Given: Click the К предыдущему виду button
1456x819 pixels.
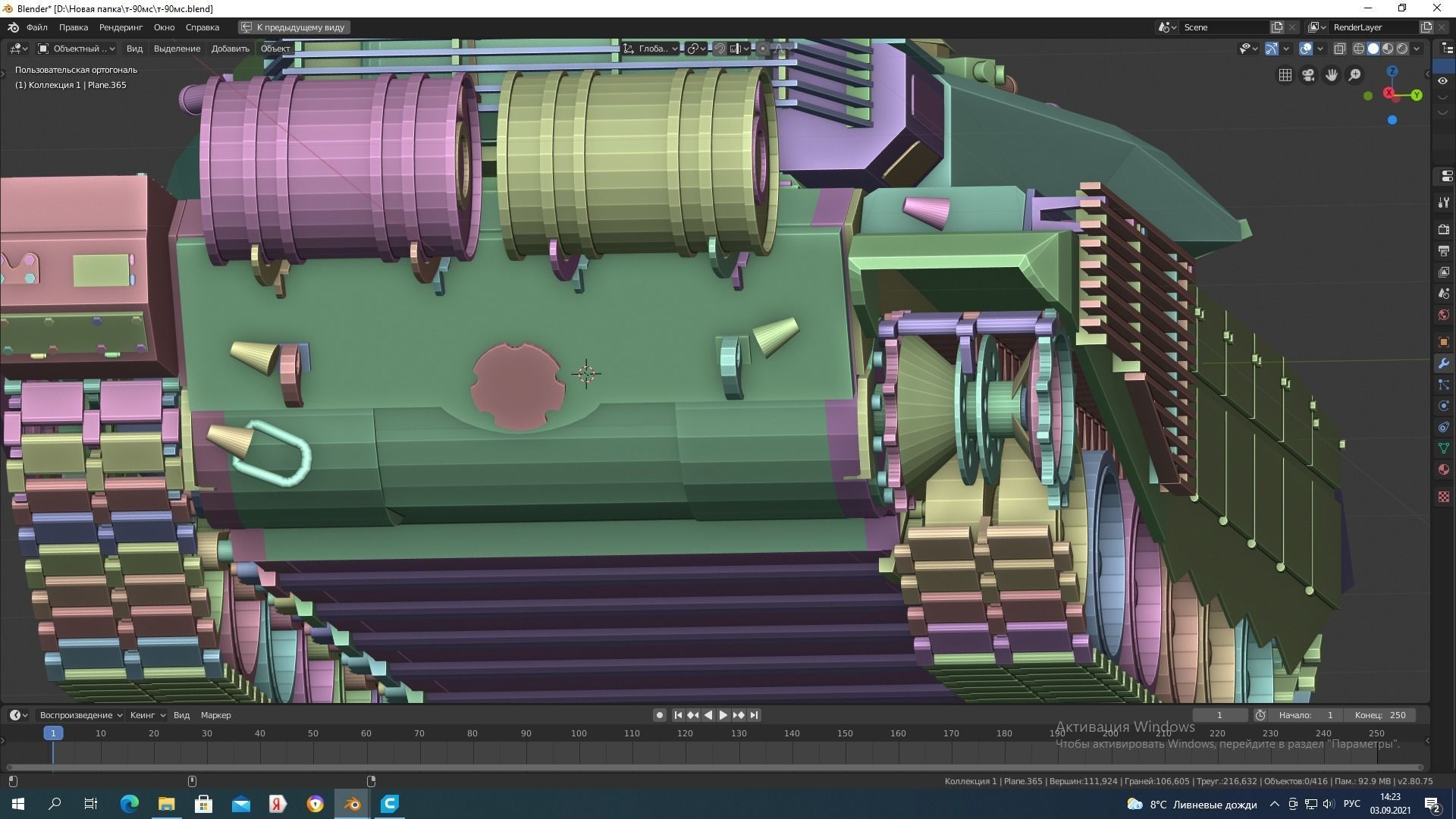Looking at the screenshot, I should coord(293,27).
